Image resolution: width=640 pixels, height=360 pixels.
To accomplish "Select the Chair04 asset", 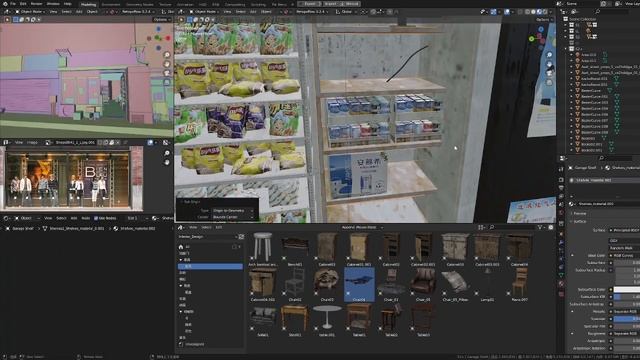I will [359, 284].
